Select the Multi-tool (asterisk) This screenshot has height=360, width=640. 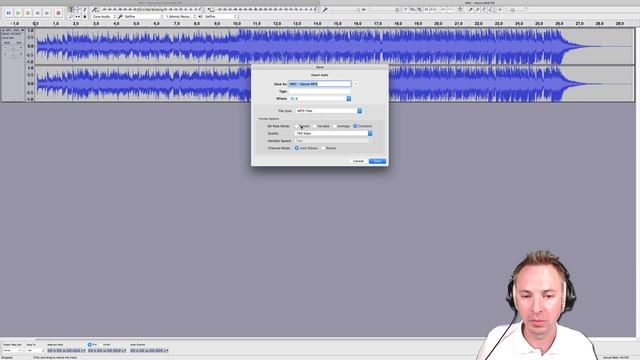point(84,17)
